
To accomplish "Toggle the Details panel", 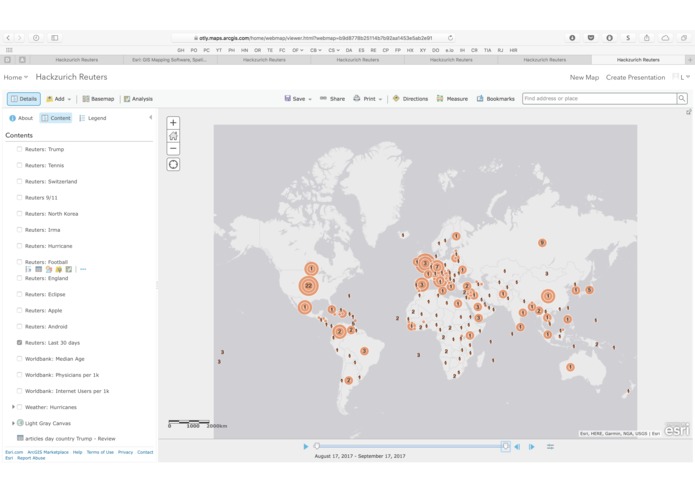I will [24, 99].
